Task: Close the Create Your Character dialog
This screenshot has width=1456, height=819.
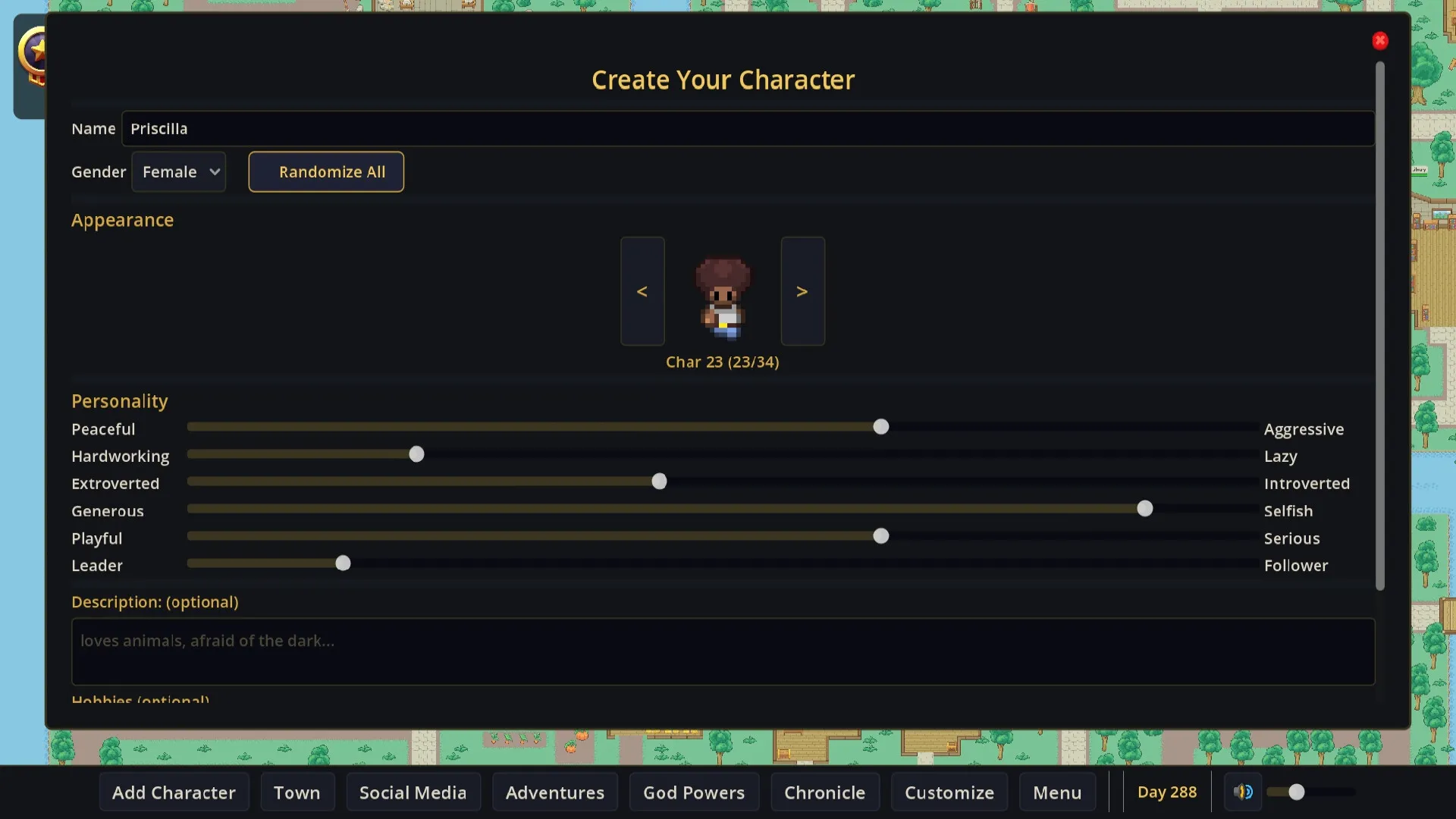Action: [x=1380, y=41]
